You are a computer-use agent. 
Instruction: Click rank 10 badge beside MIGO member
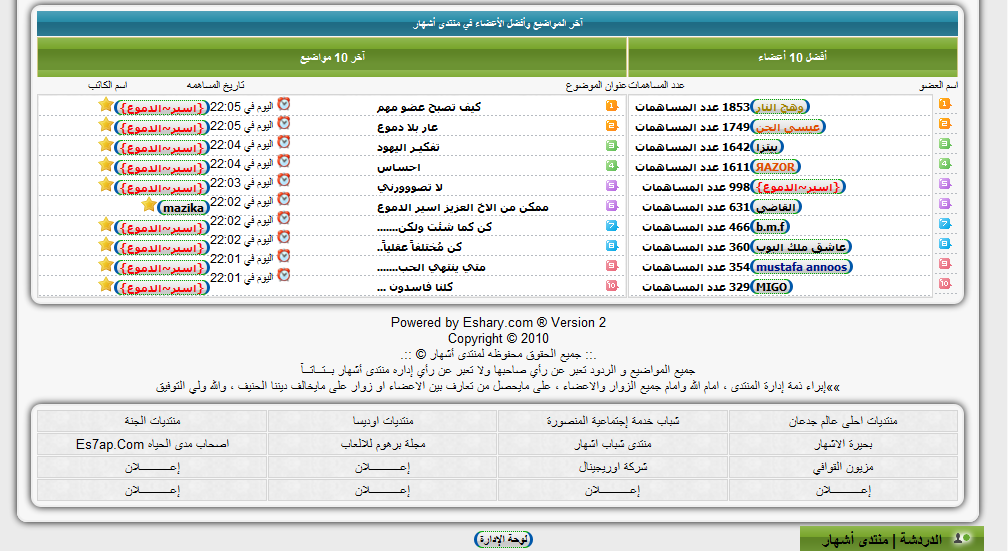pyautogui.click(x=944, y=284)
